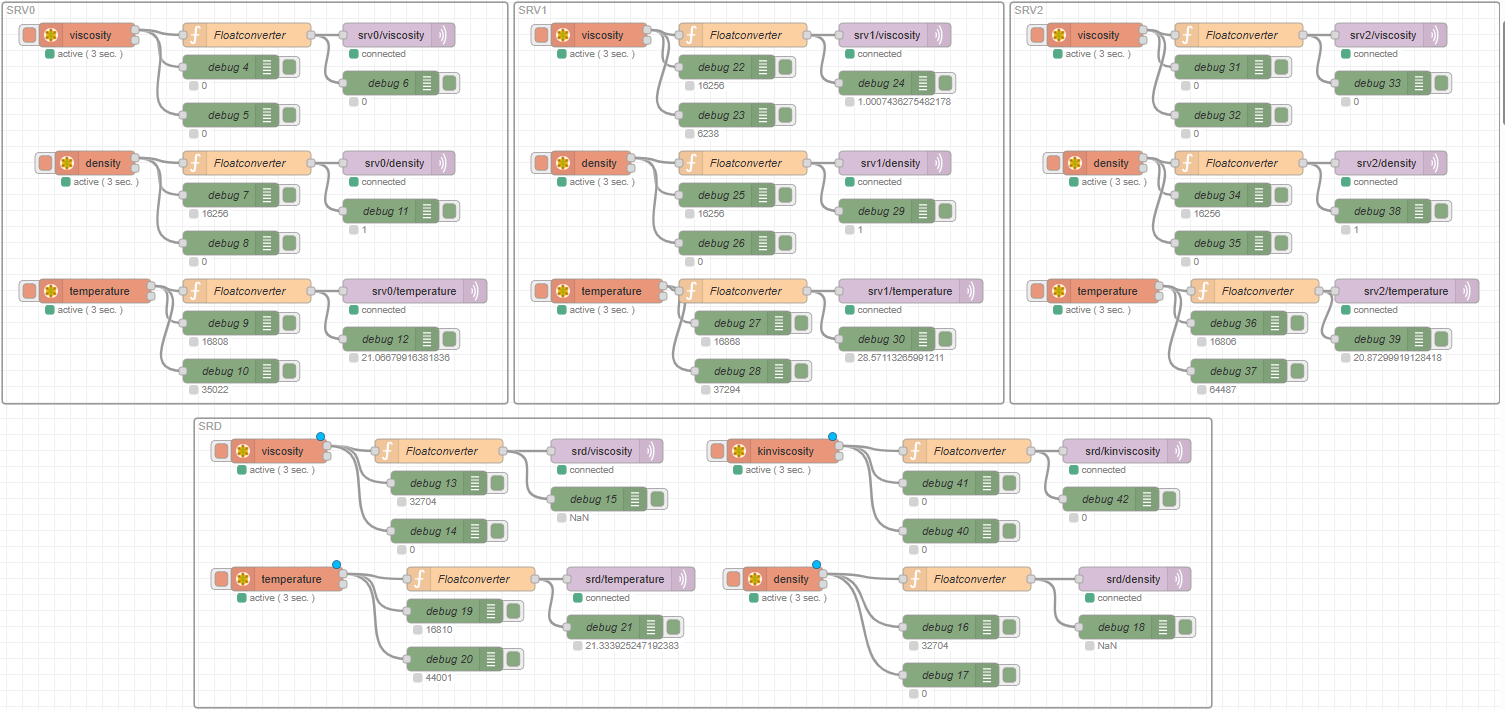Toggle debug 30 node button

(x=945, y=339)
